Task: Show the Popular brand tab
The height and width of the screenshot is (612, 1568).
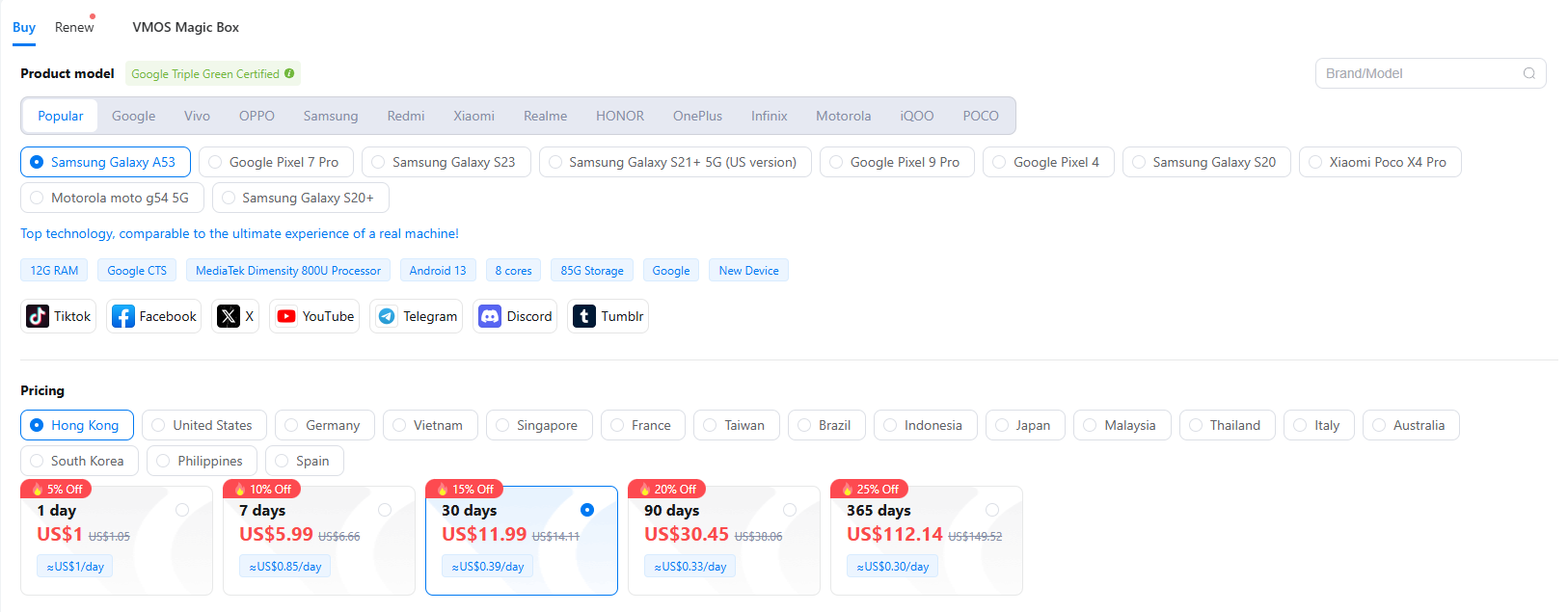Action: [x=61, y=116]
